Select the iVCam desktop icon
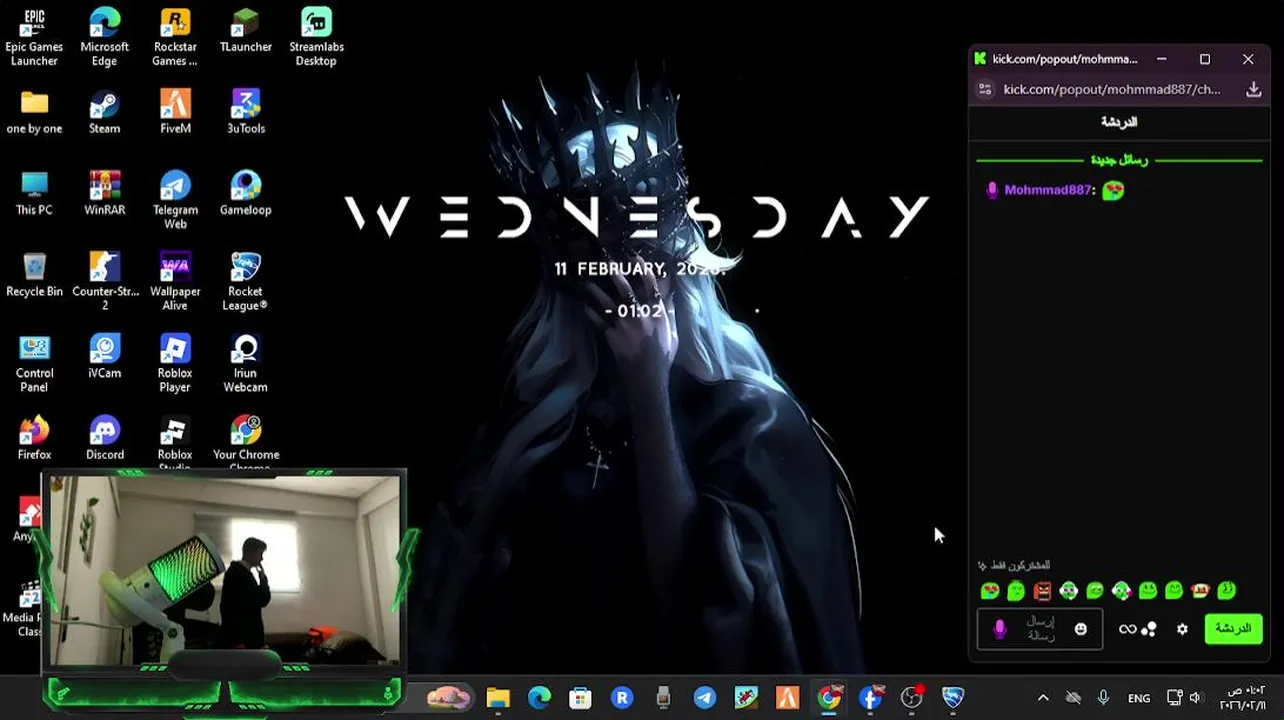 pyautogui.click(x=104, y=356)
